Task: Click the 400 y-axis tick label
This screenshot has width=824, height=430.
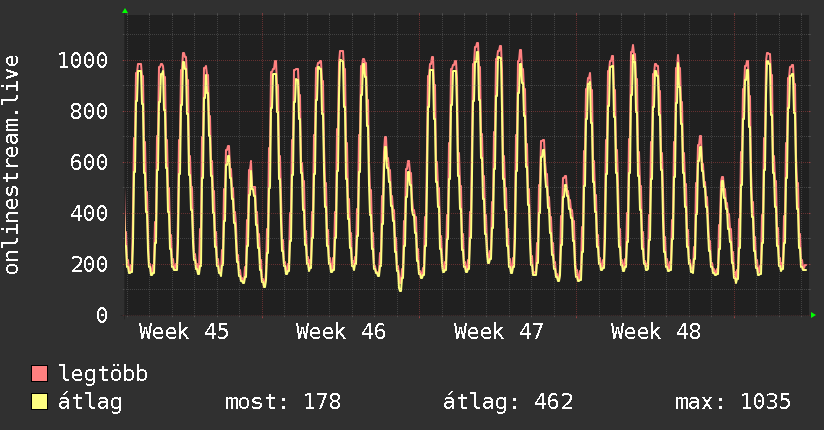Action: click(x=89, y=214)
